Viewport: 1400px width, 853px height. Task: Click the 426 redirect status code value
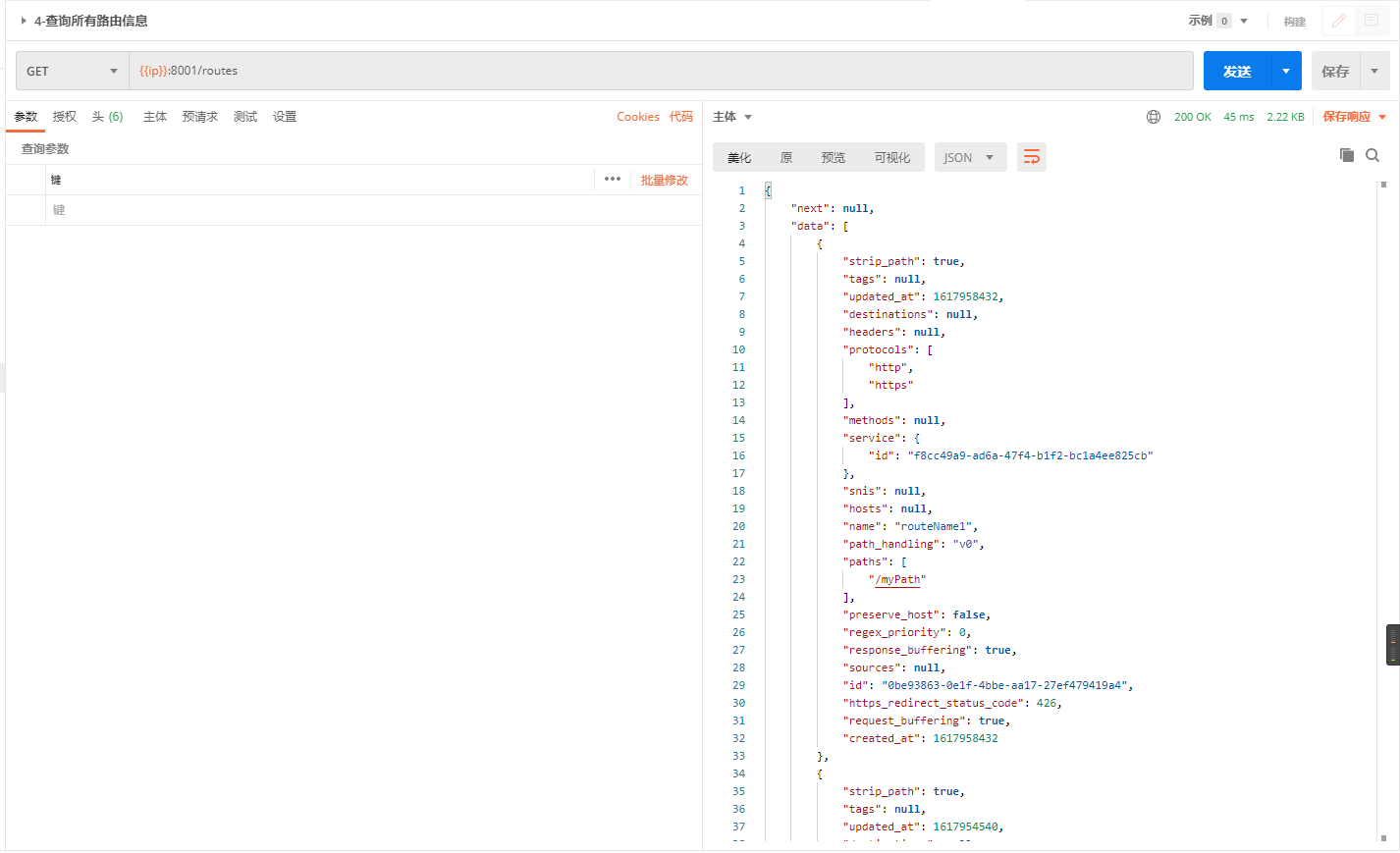(1046, 703)
